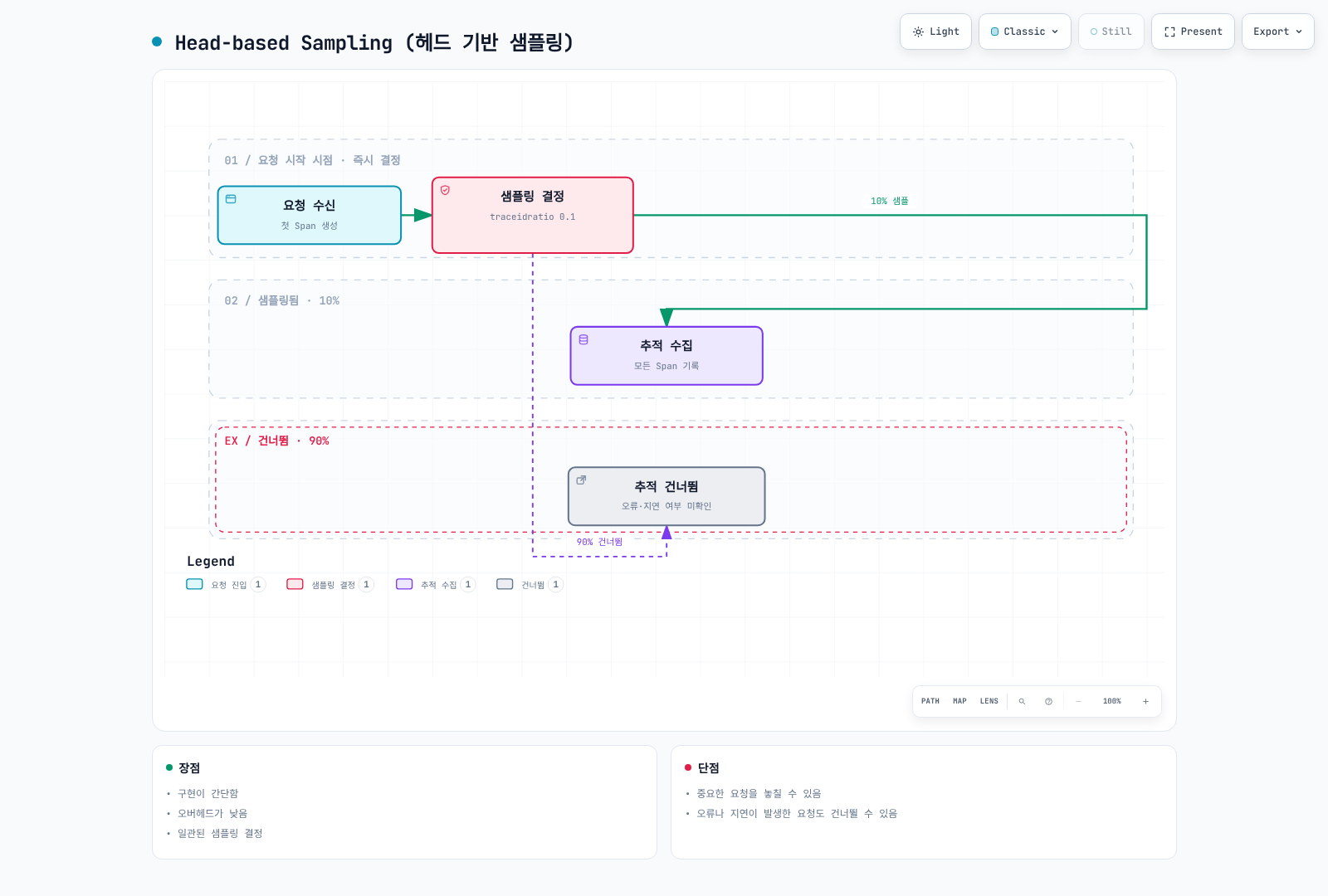The image size is (1328, 896).
Task: Click the 100% zoom level value
Action: [x=1112, y=701]
